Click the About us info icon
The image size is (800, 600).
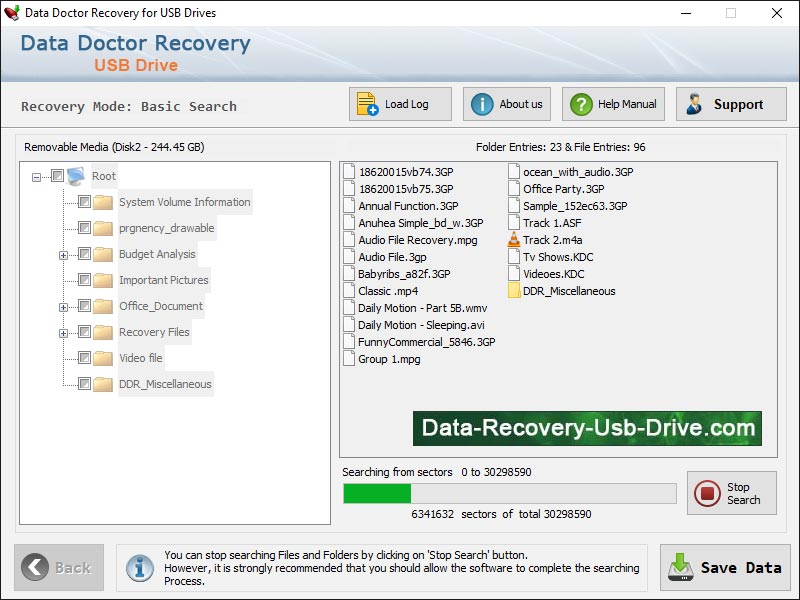tap(482, 104)
